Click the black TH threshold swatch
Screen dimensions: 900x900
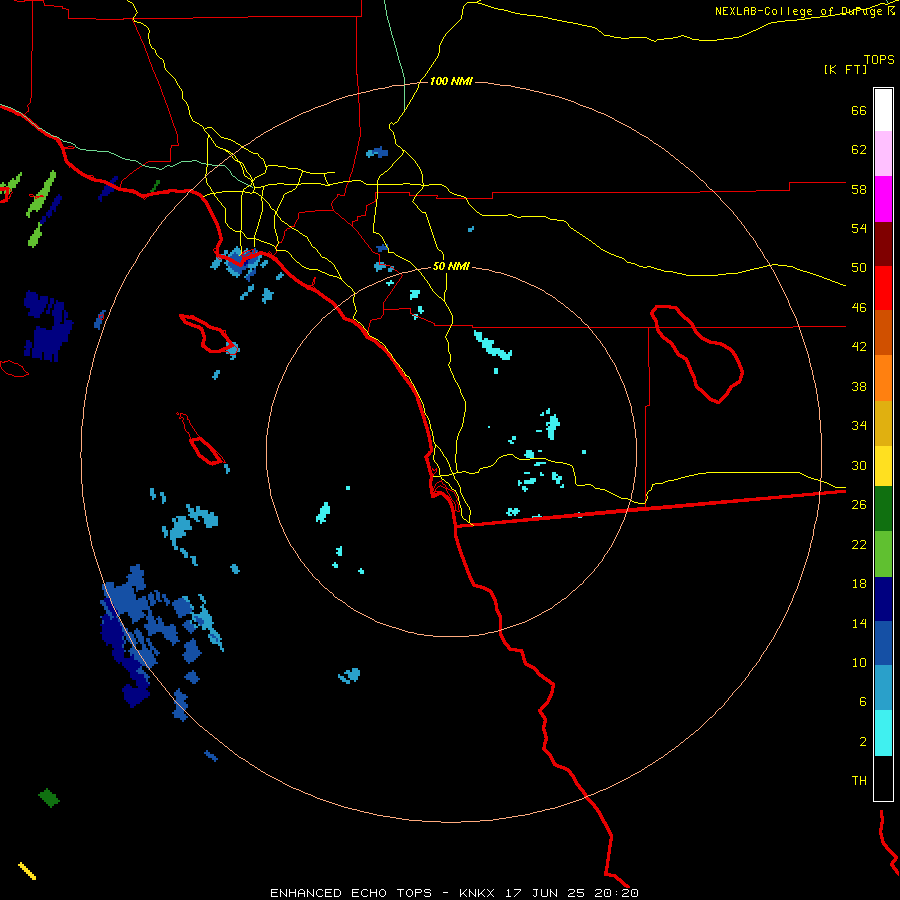pyautogui.click(x=883, y=778)
